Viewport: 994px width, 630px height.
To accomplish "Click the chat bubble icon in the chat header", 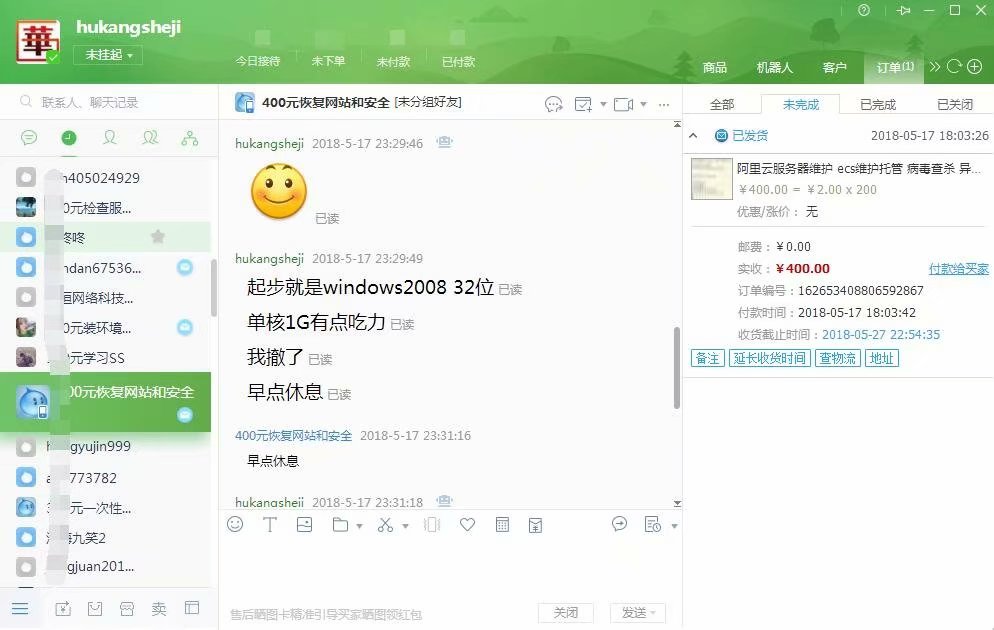I will pos(553,104).
